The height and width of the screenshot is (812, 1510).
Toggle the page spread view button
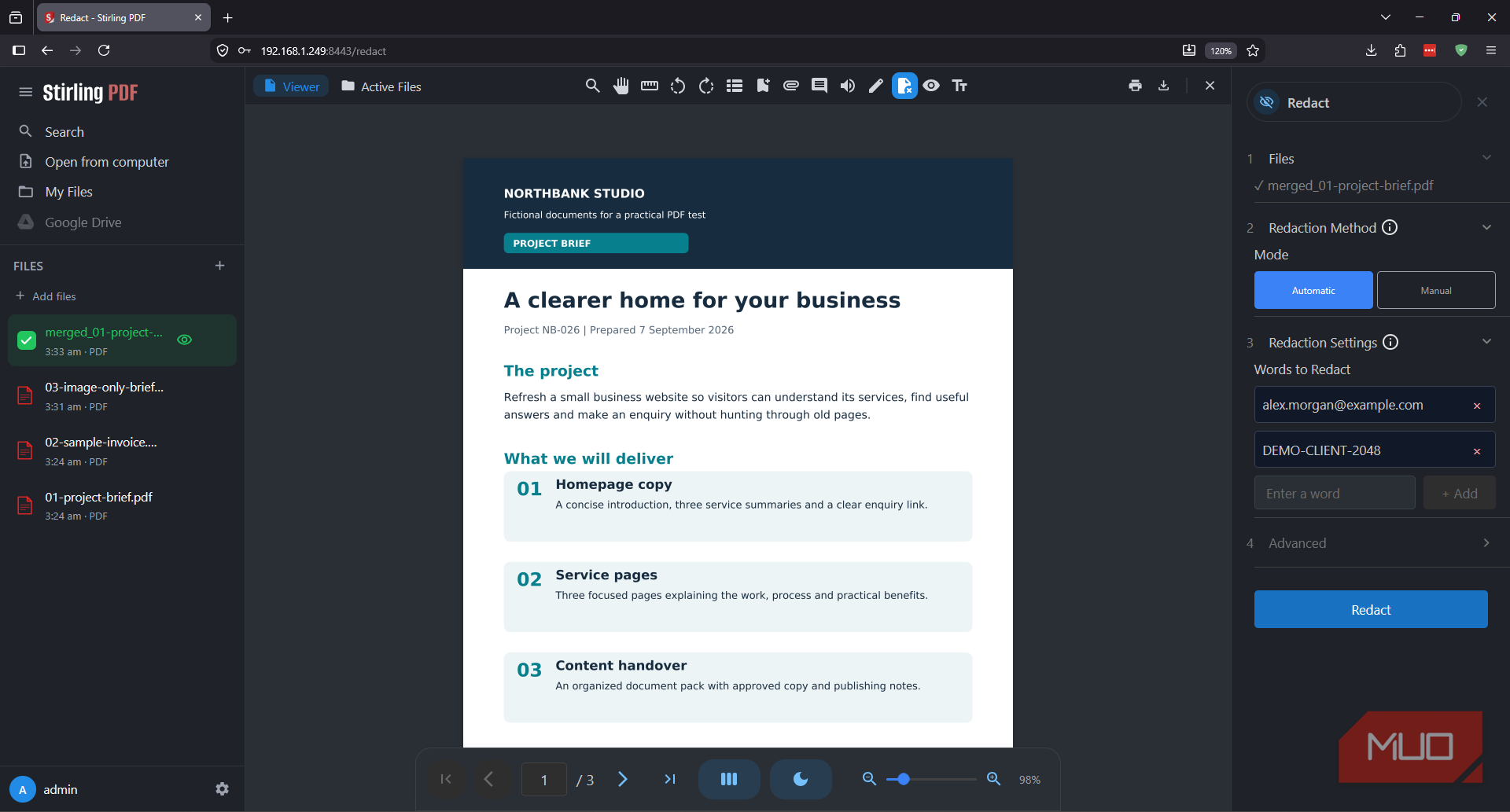pyautogui.click(x=729, y=779)
